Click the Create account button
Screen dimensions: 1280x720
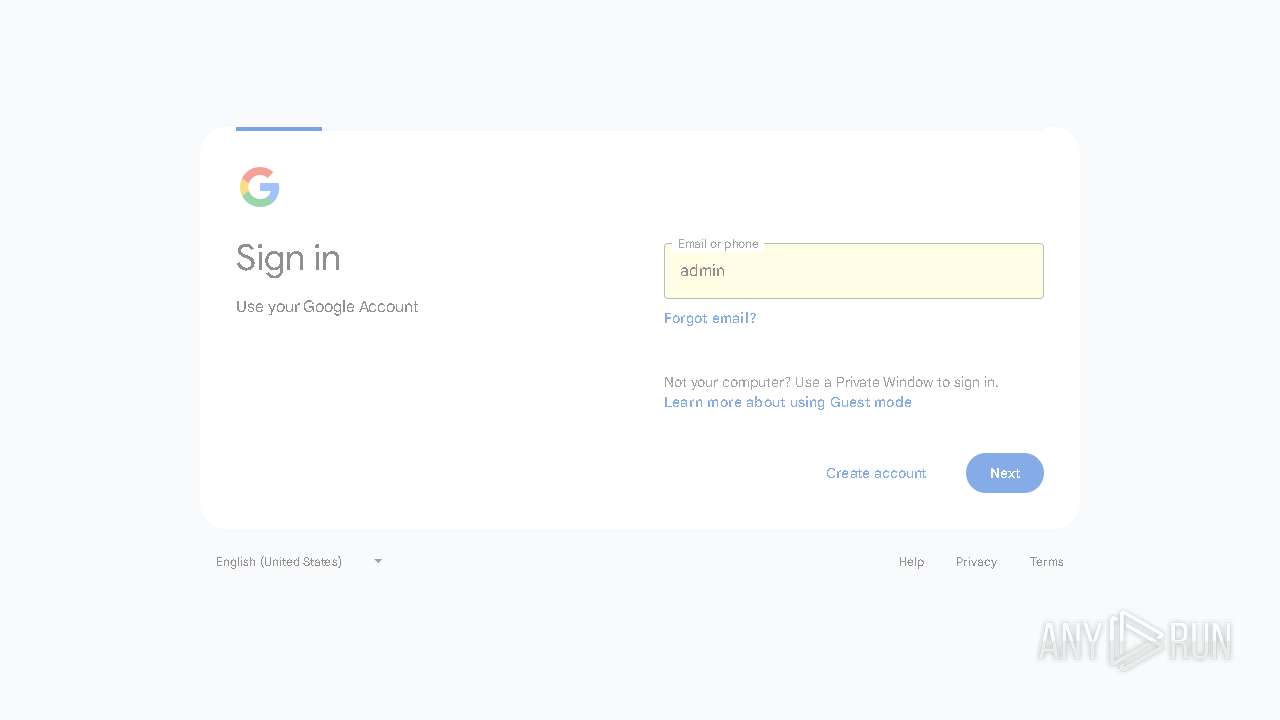876,473
